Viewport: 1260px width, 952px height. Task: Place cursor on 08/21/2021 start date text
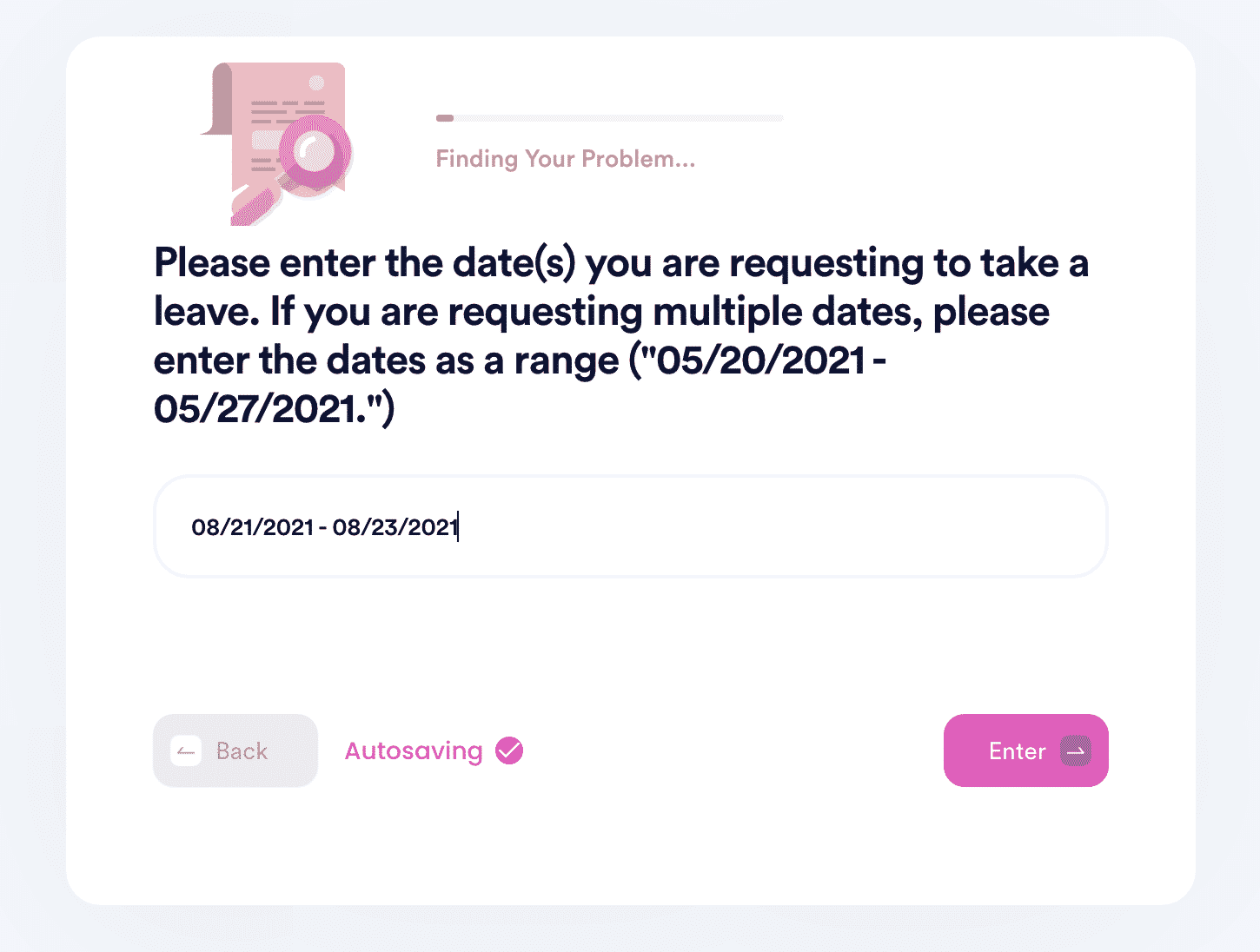pyautogui.click(x=252, y=527)
